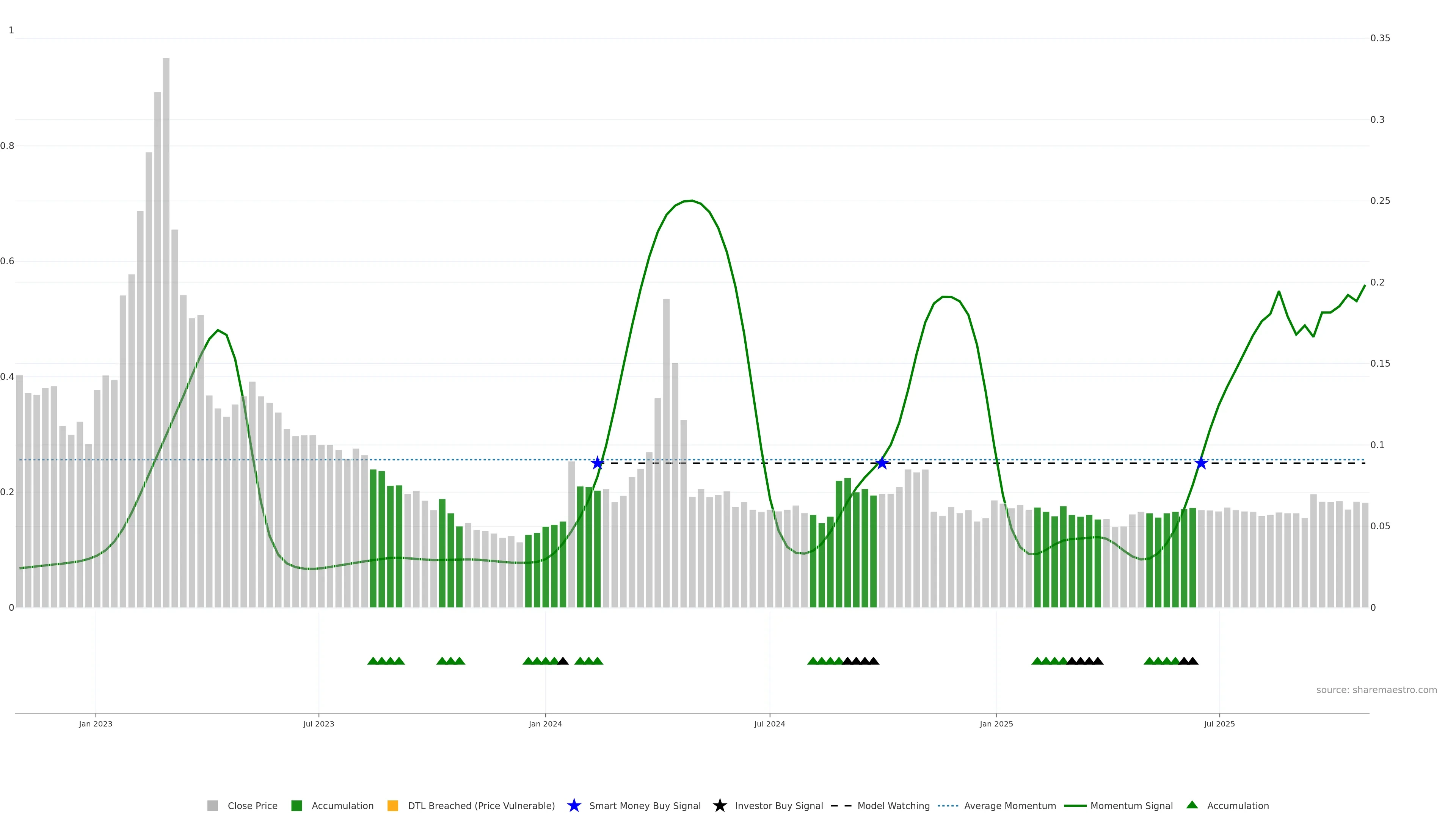Screen dimensions: 1456x819
Task: Toggle the Model Watching dashed line legend
Action: [x=841, y=805]
